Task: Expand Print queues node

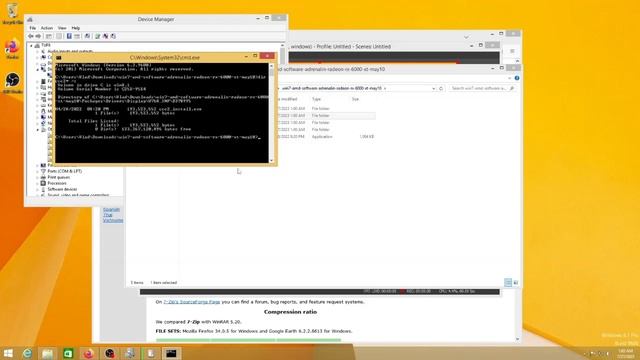Action: [x=37, y=178]
